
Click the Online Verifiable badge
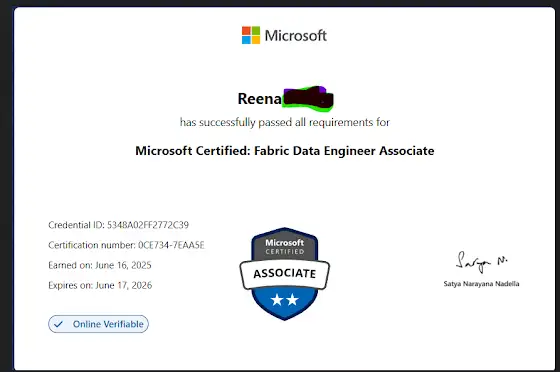[98, 324]
